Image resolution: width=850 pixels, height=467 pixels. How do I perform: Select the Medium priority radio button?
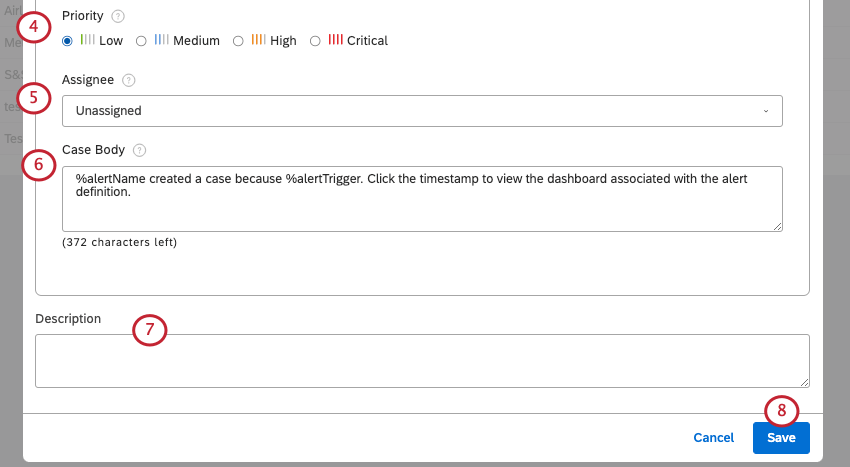click(141, 41)
